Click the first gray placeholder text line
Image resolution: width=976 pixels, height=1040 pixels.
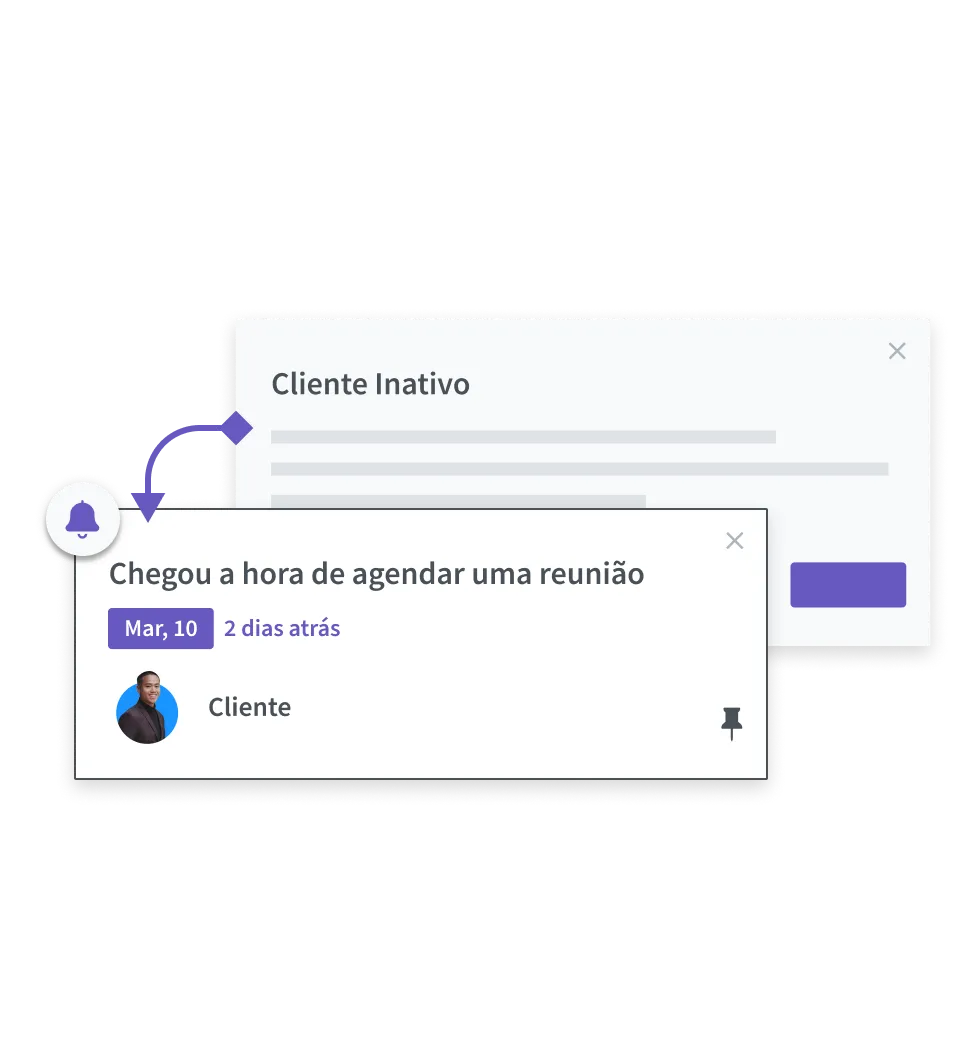(523, 436)
